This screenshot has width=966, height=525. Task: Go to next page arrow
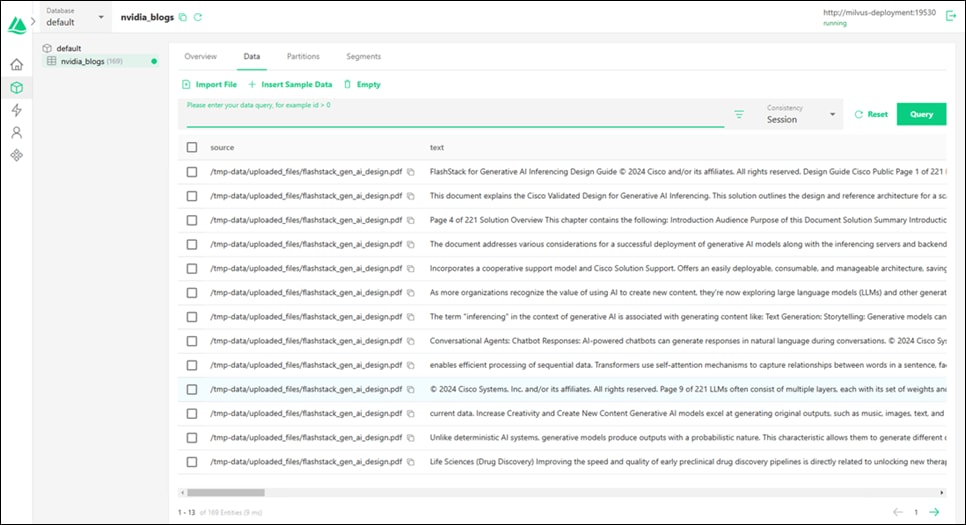pos(934,512)
